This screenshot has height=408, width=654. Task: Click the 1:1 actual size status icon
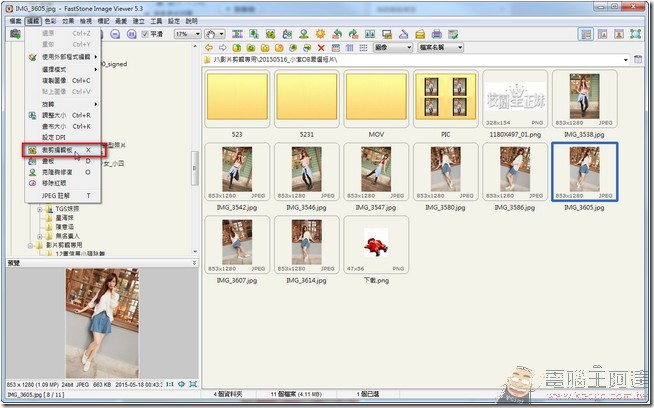coord(170,384)
